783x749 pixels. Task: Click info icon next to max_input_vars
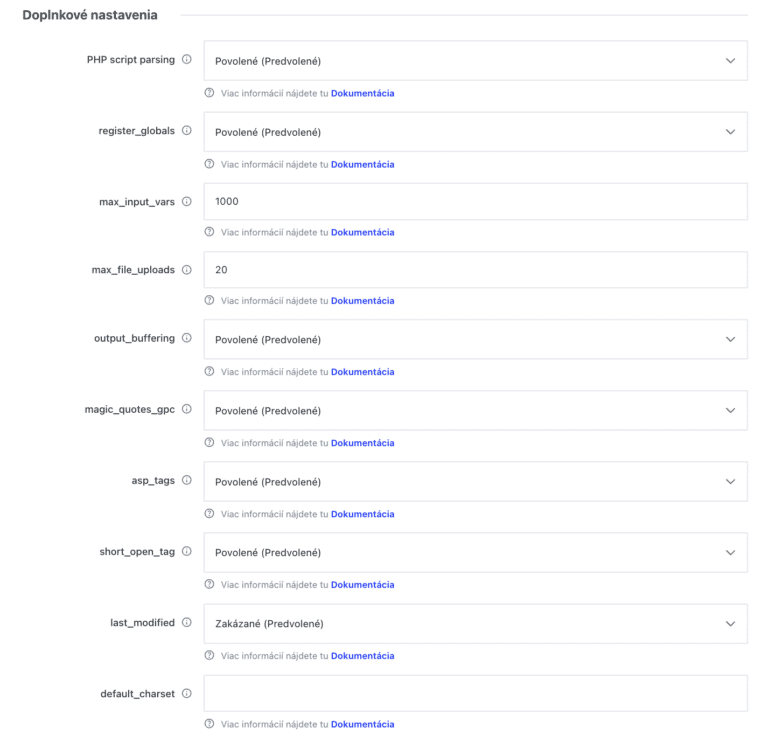coord(187,201)
